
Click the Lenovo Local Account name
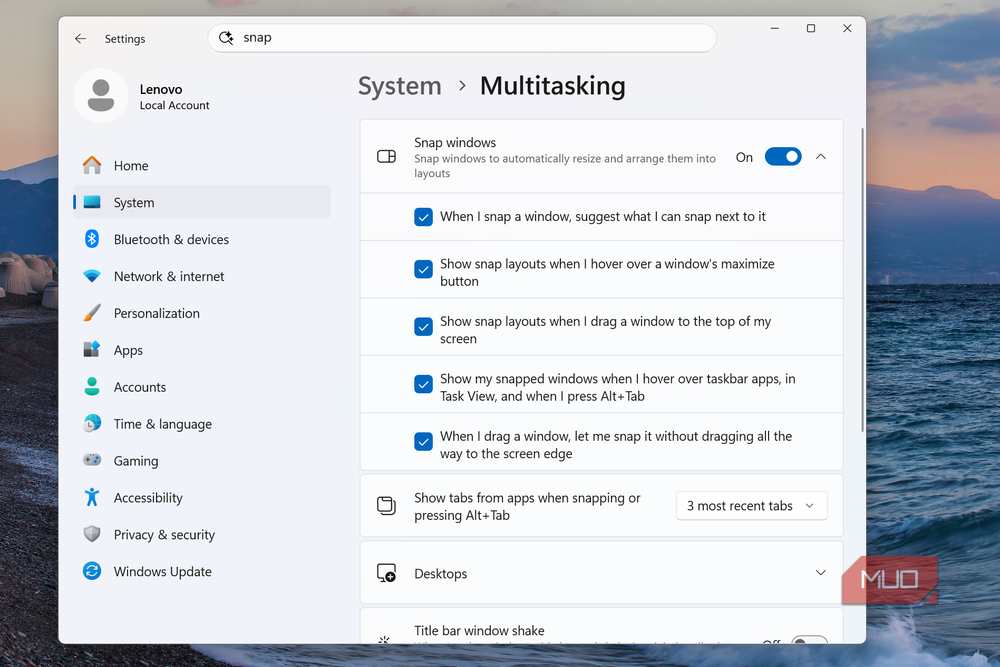(174, 96)
